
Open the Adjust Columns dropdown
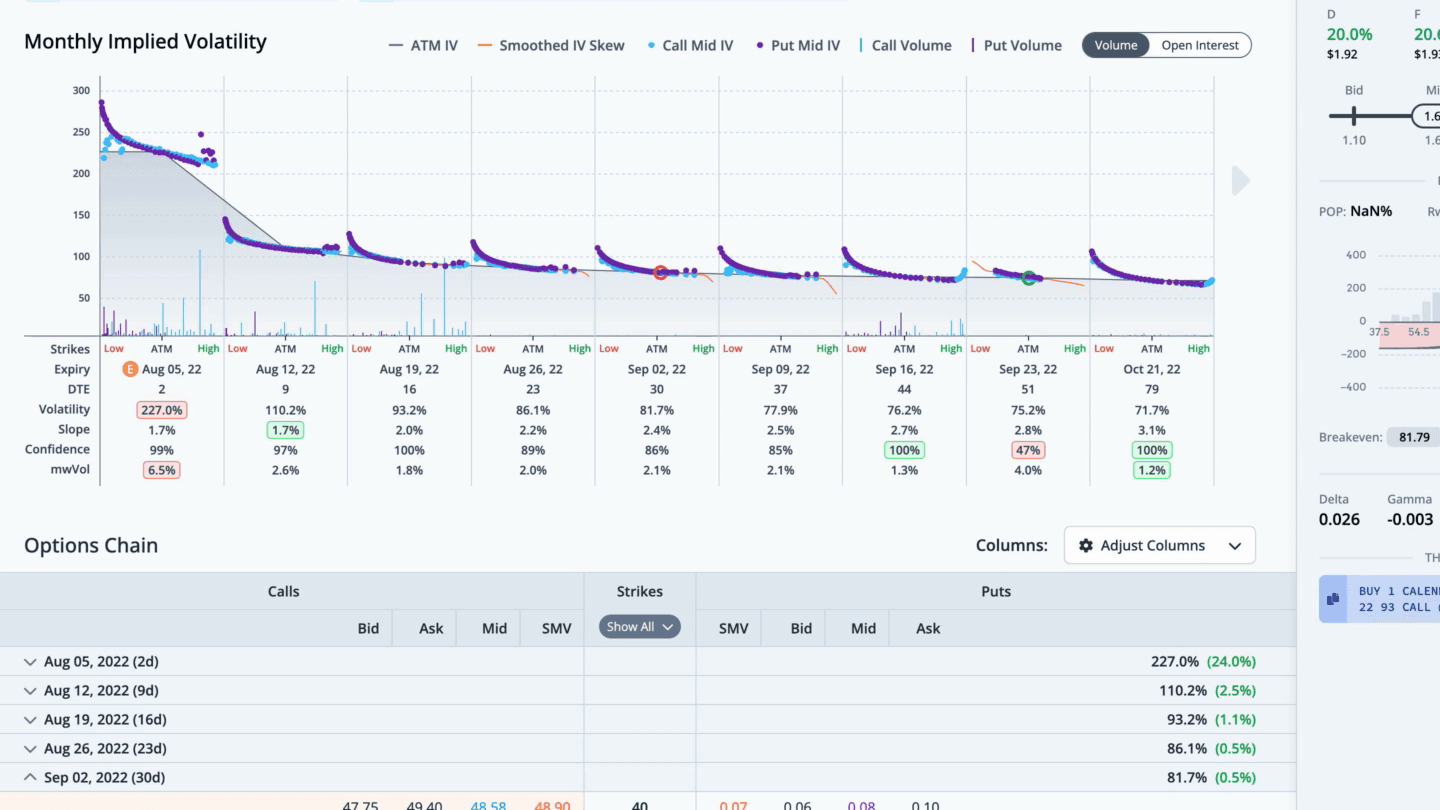[x=1160, y=546]
